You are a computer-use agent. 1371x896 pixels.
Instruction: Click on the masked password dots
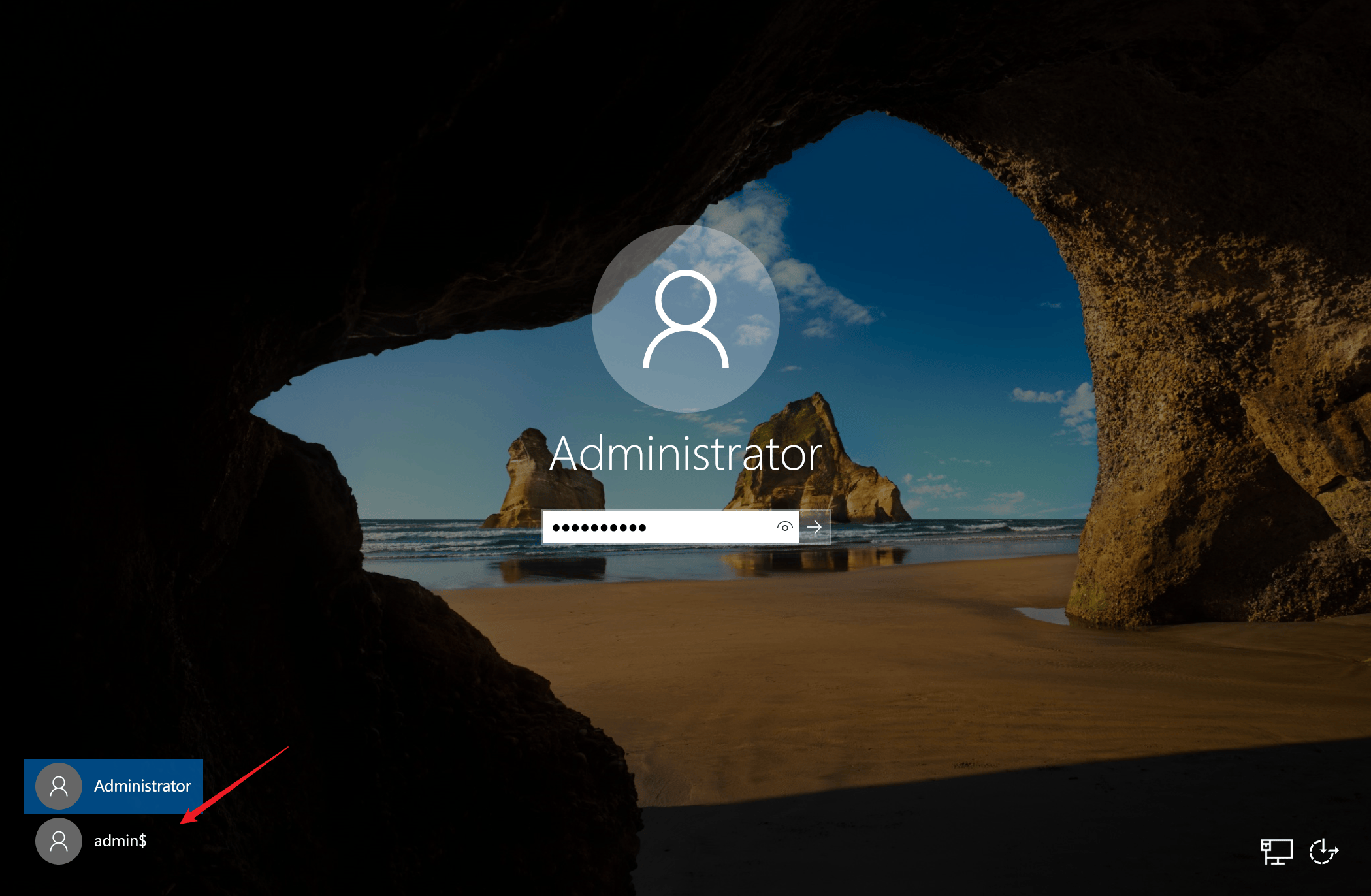point(599,528)
